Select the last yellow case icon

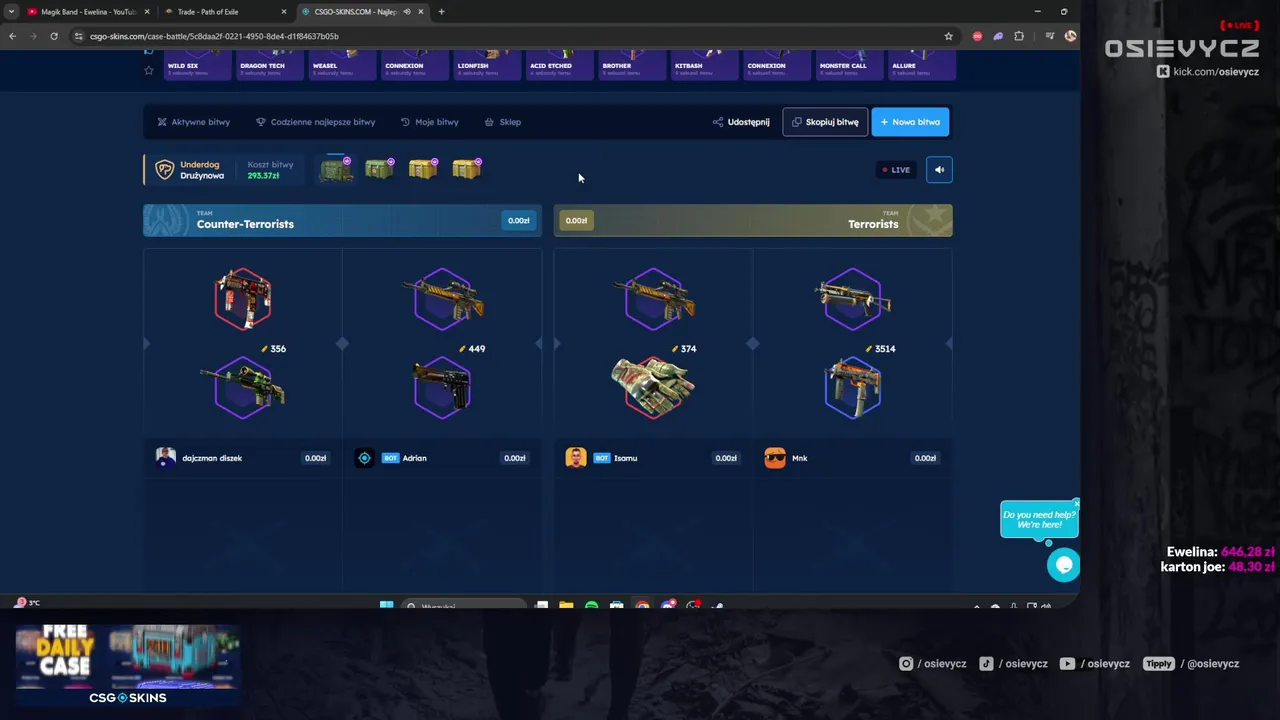(467, 169)
